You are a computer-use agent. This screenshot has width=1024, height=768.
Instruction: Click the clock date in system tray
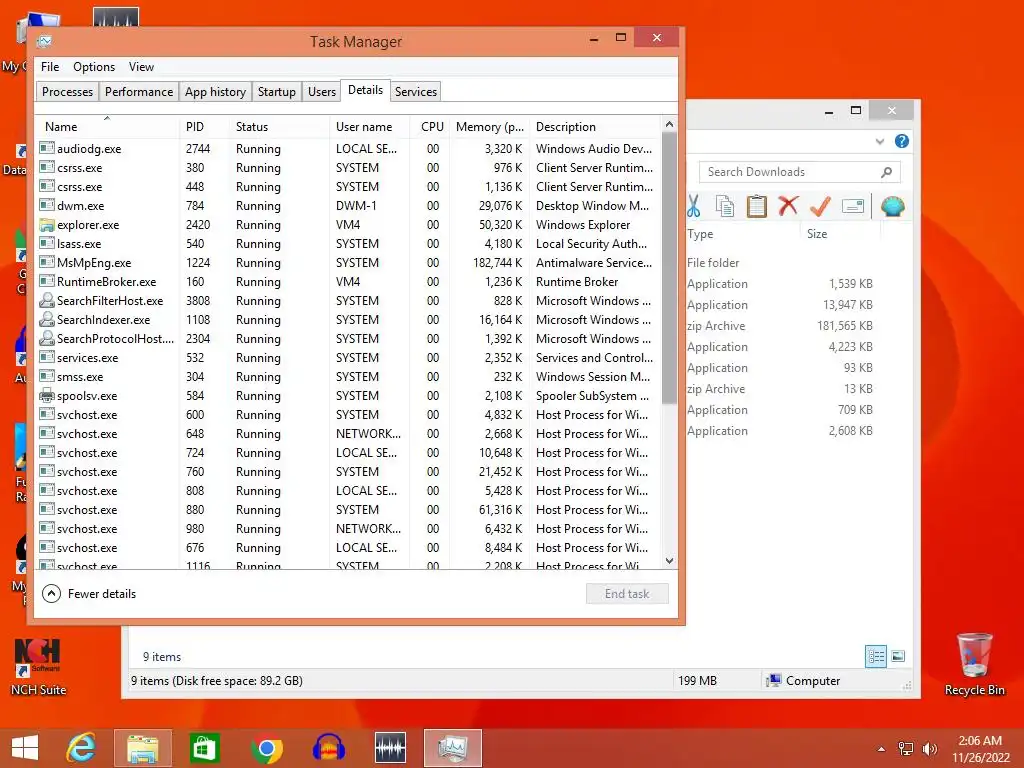tap(980, 749)
